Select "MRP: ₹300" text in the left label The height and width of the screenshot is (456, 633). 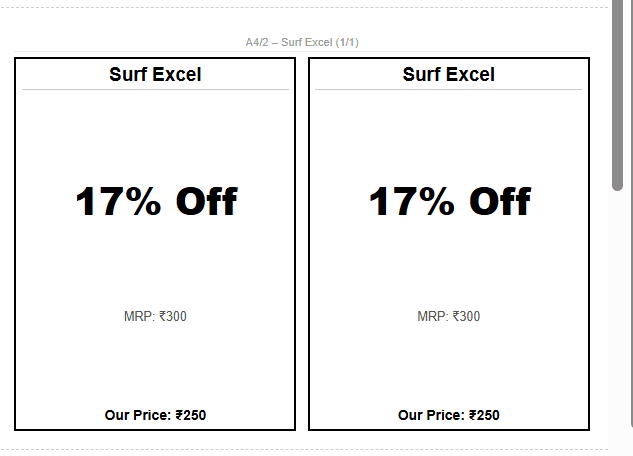[x=155, y=317]
